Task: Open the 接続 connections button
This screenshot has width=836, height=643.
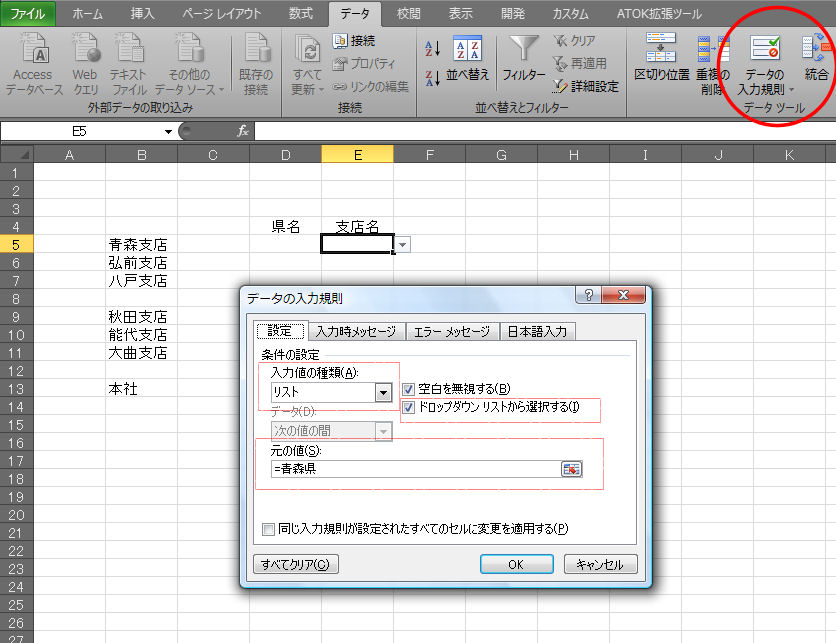Action: point(354,41)
